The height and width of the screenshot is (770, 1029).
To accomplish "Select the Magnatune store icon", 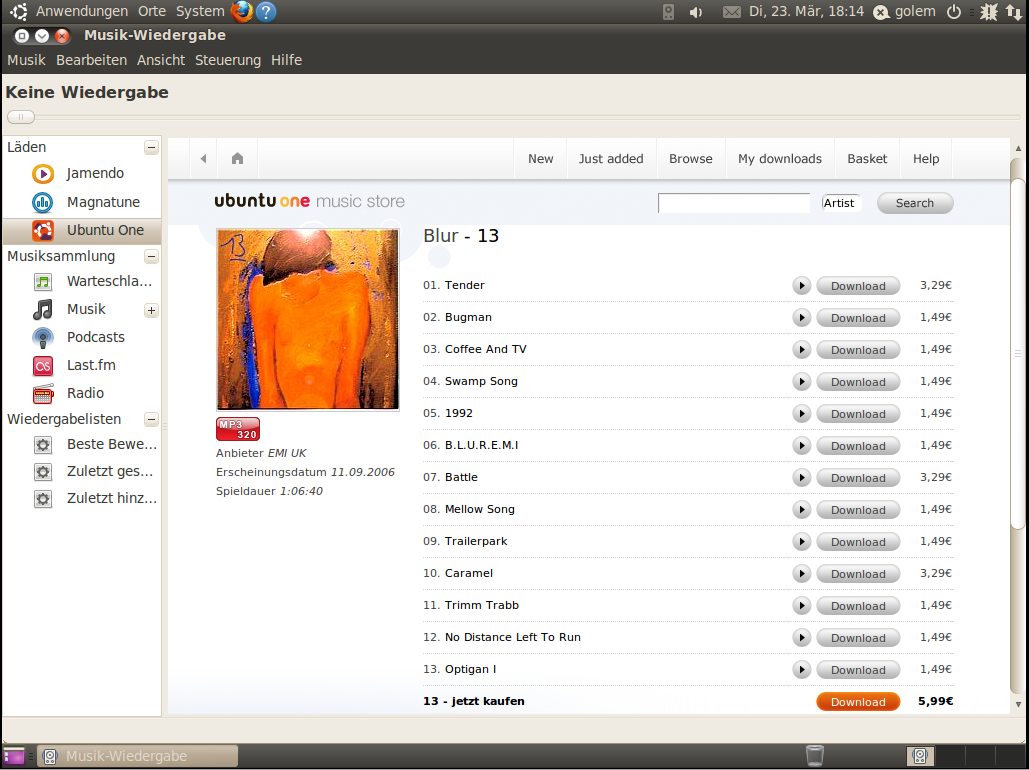I will pyautogui.click(x=43, y=202).
